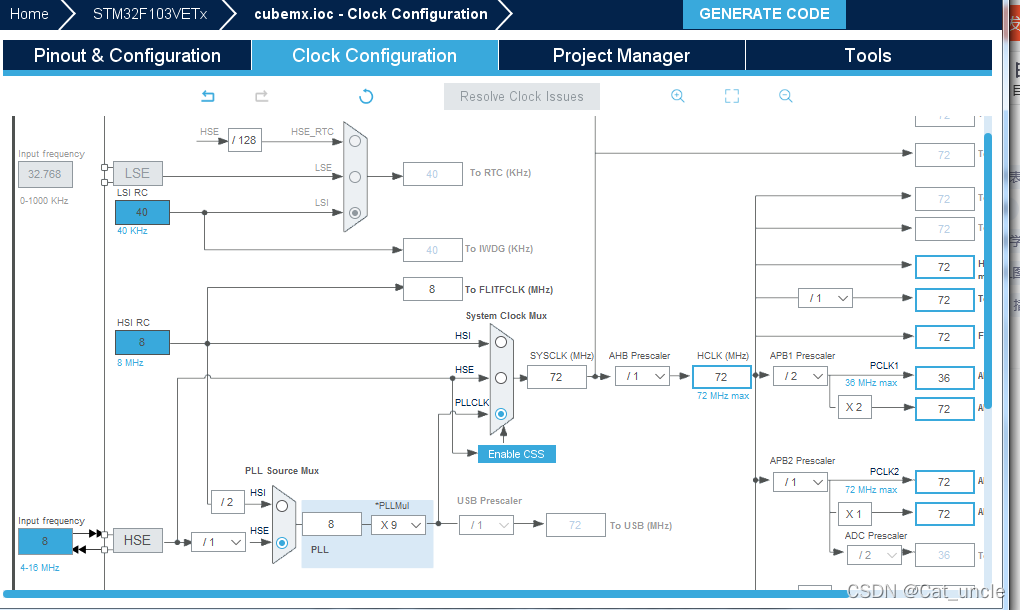
Task: Go to Home breadcrumb
Action: [x=29, y=14]
